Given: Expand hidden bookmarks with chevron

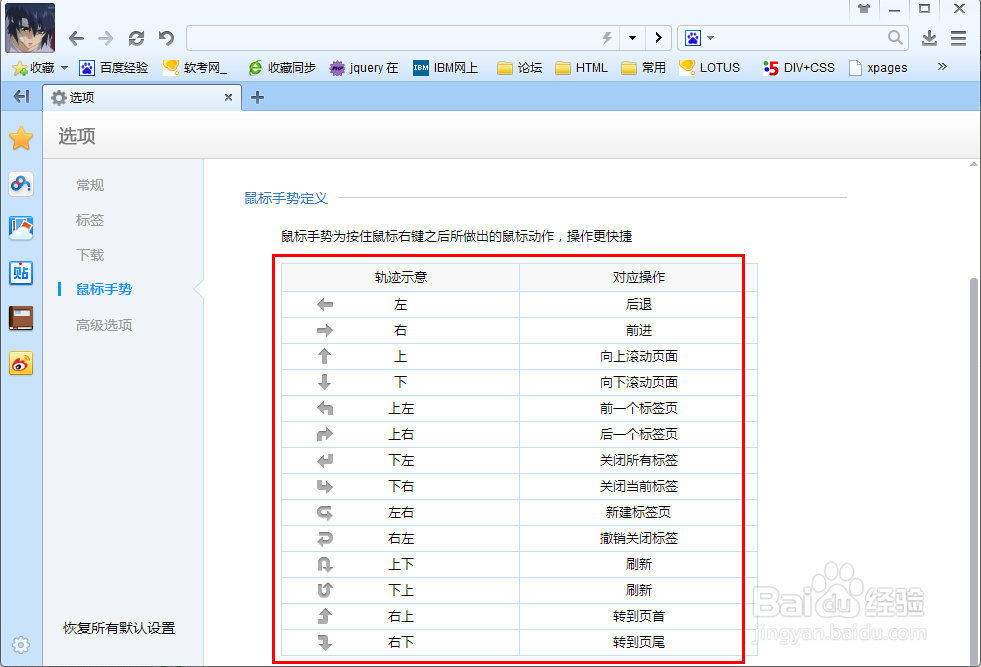Looking at the screenshot, I should point(942,67).
